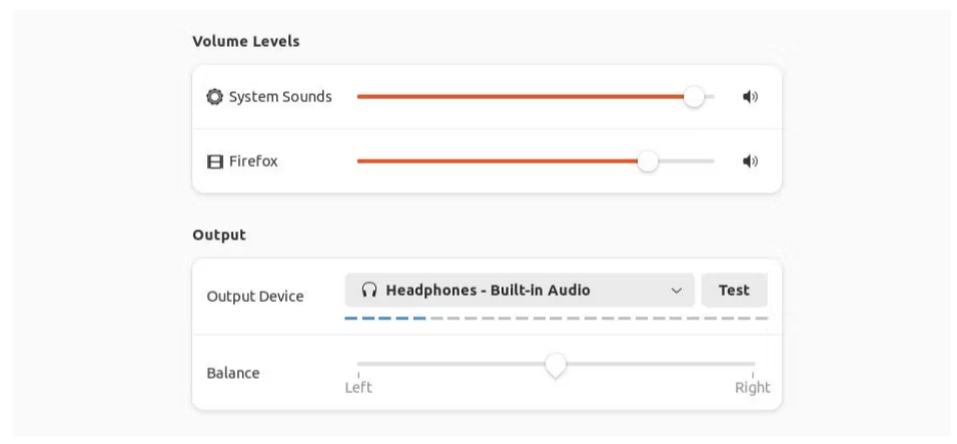Click the System Sounds volume slider handle

[x=694, y=97]
